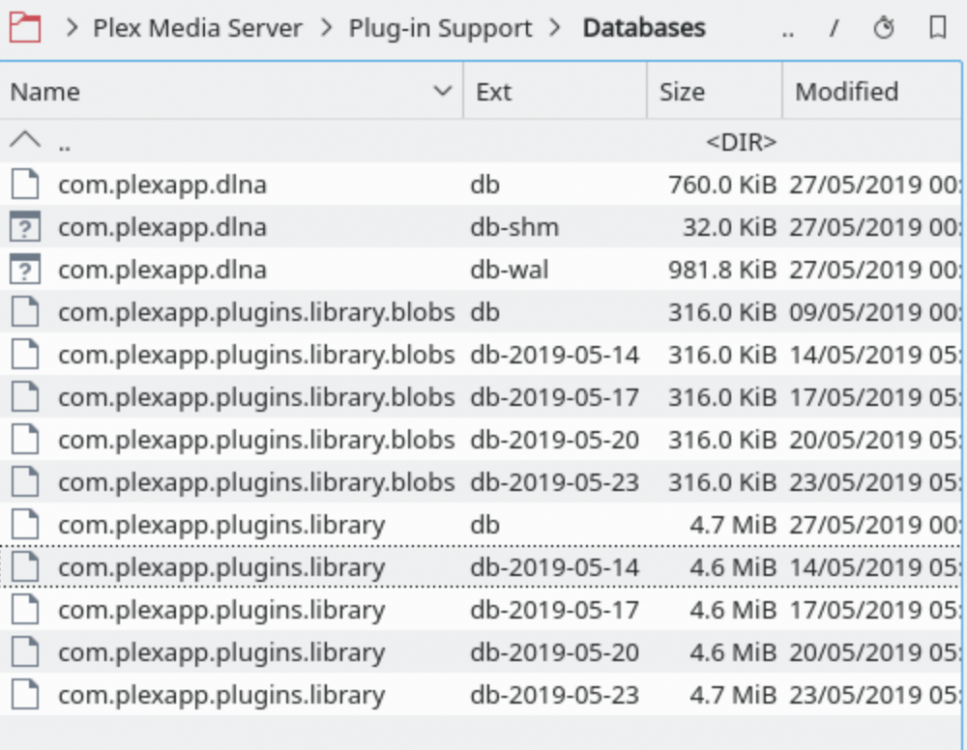
Task: Click ext db-2019-05-20 in 4.6 MiB row
Action: pyautogui.click(x=554, y=653)
